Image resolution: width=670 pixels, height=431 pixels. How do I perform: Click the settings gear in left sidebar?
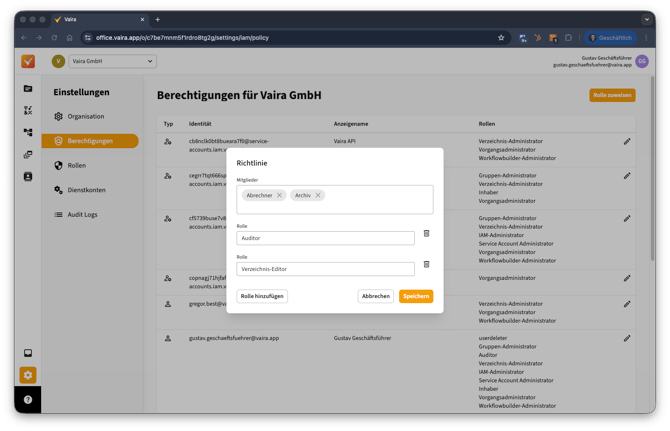(x=28, y=375)
